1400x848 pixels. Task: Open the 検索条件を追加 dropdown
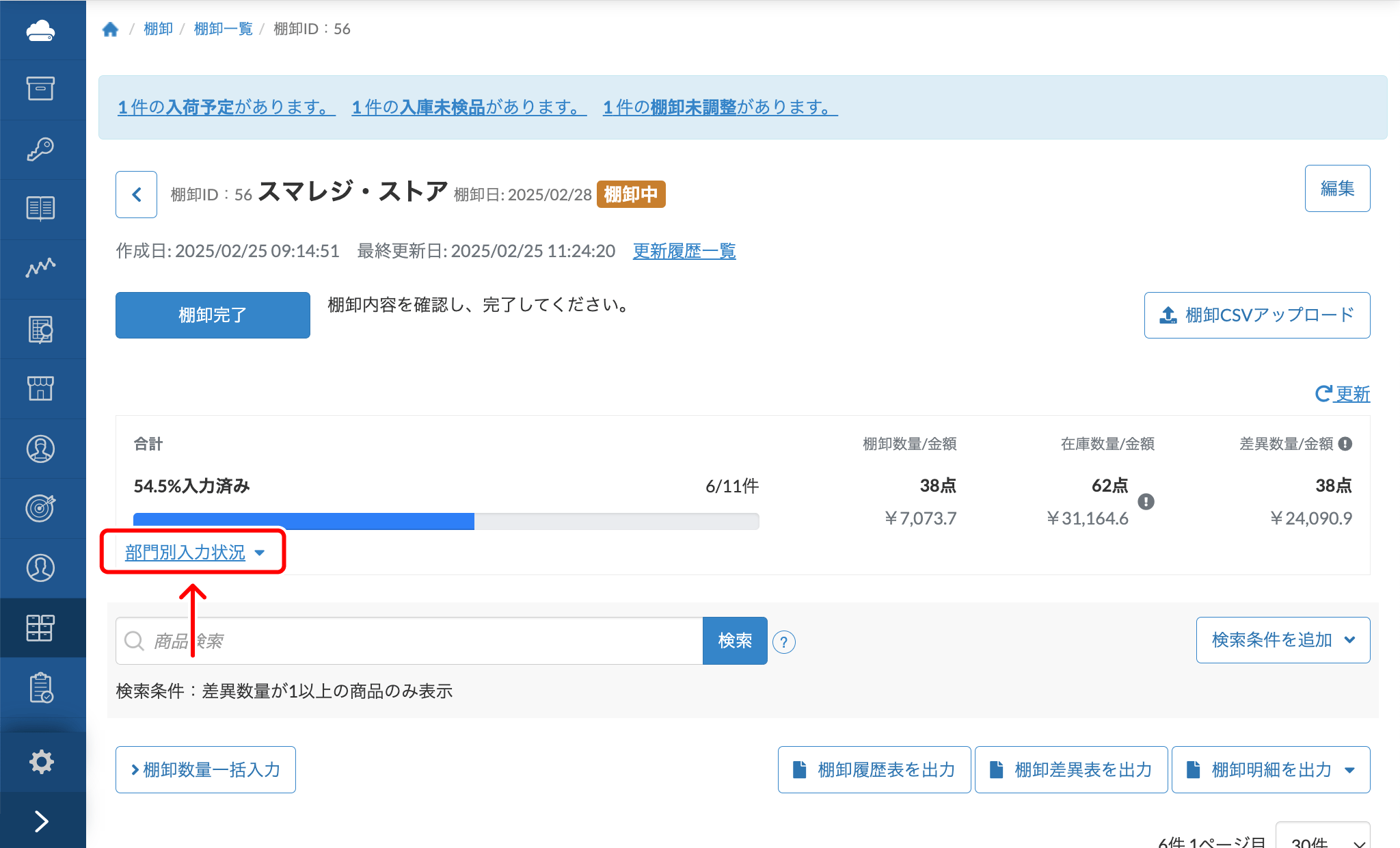1282,640
